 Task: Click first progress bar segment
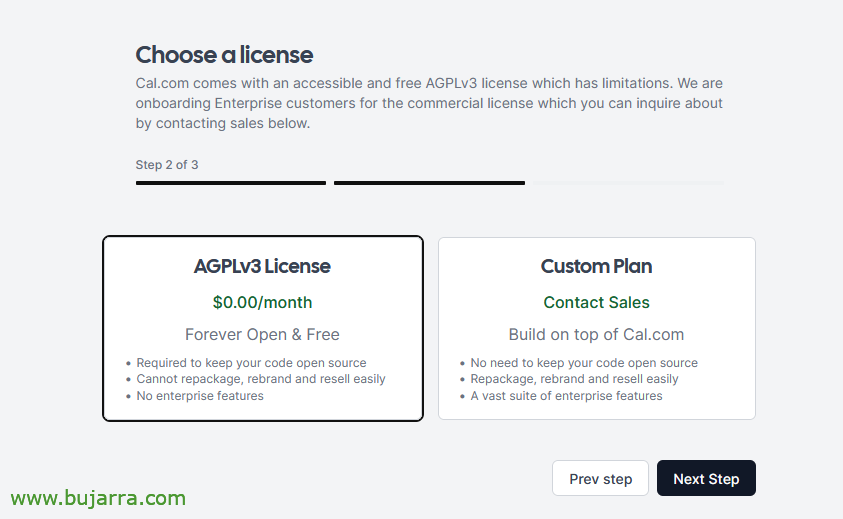point(231,183)
